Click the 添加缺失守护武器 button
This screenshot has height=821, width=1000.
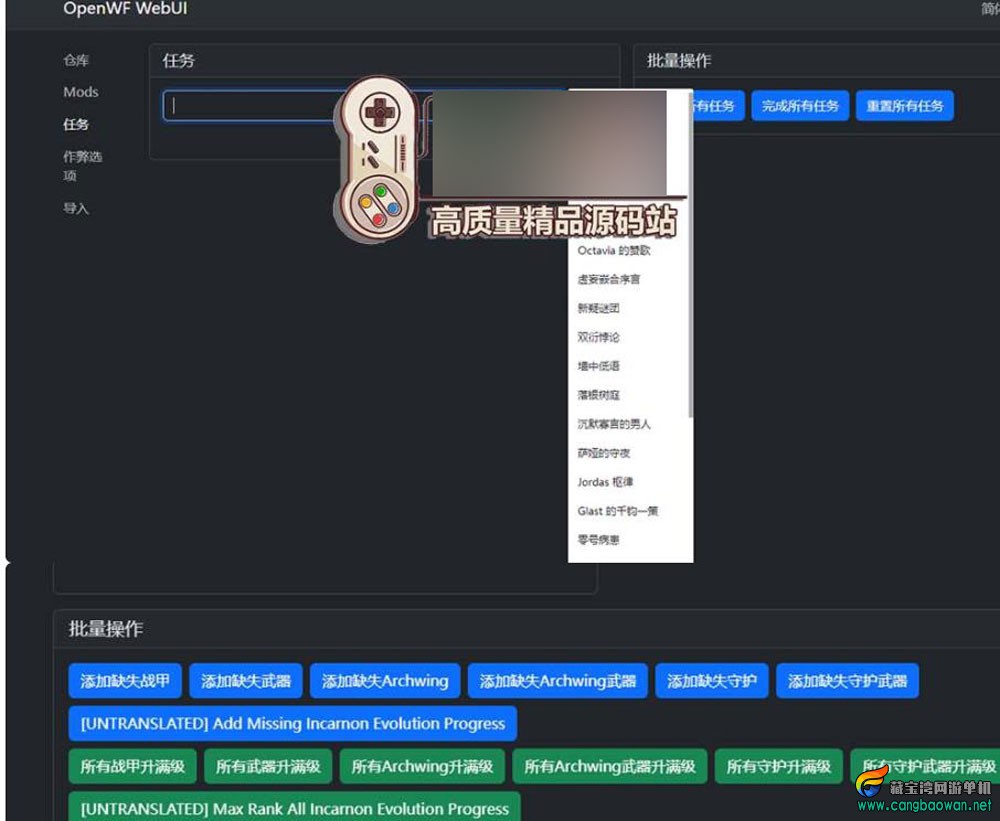pos(848,680)
